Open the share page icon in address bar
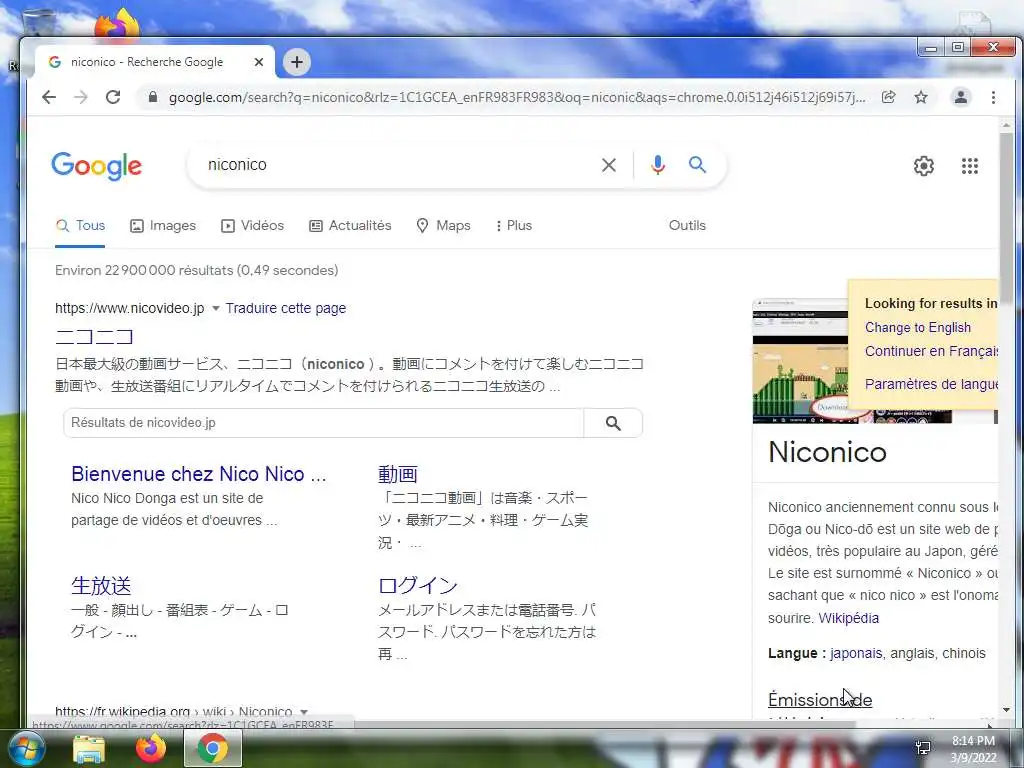This screenshot has height=768, width=1024. point(888,97)
